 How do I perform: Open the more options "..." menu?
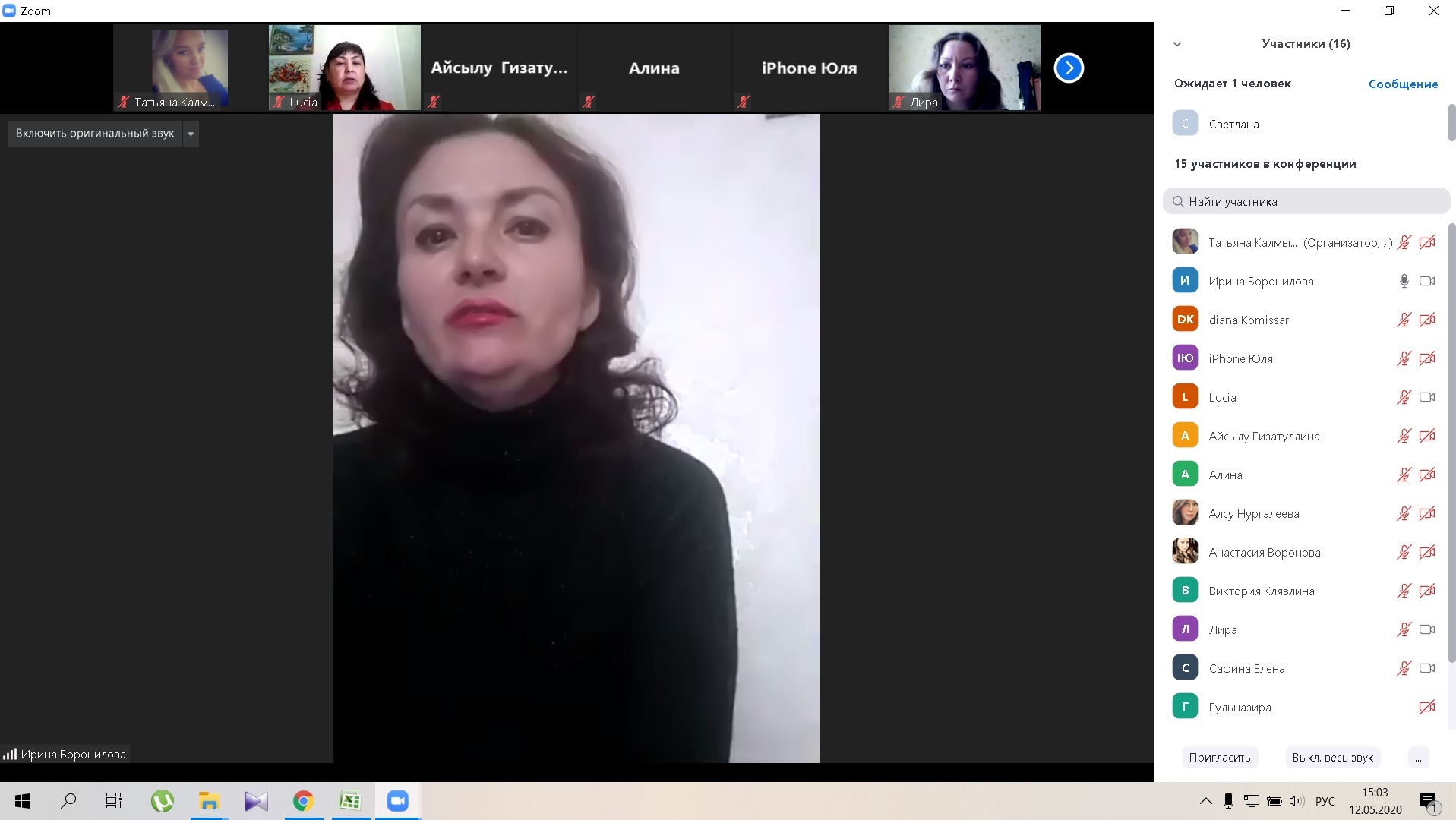point(1417,757)
